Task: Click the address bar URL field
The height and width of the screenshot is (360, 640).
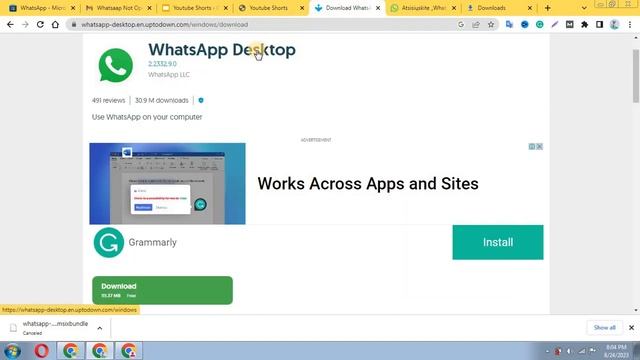Action: tap(261, 24)
